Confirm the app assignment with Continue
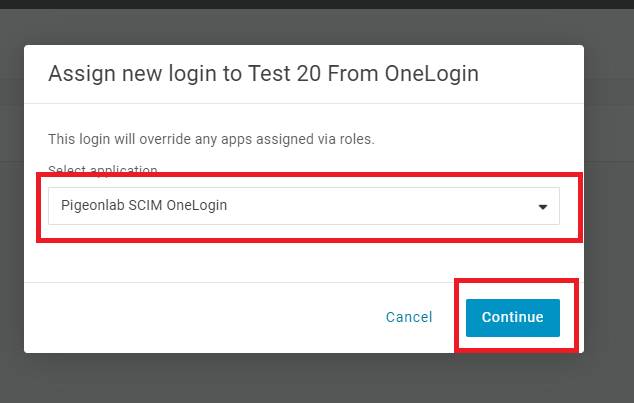634x403 pixels. tap(513, 318)
